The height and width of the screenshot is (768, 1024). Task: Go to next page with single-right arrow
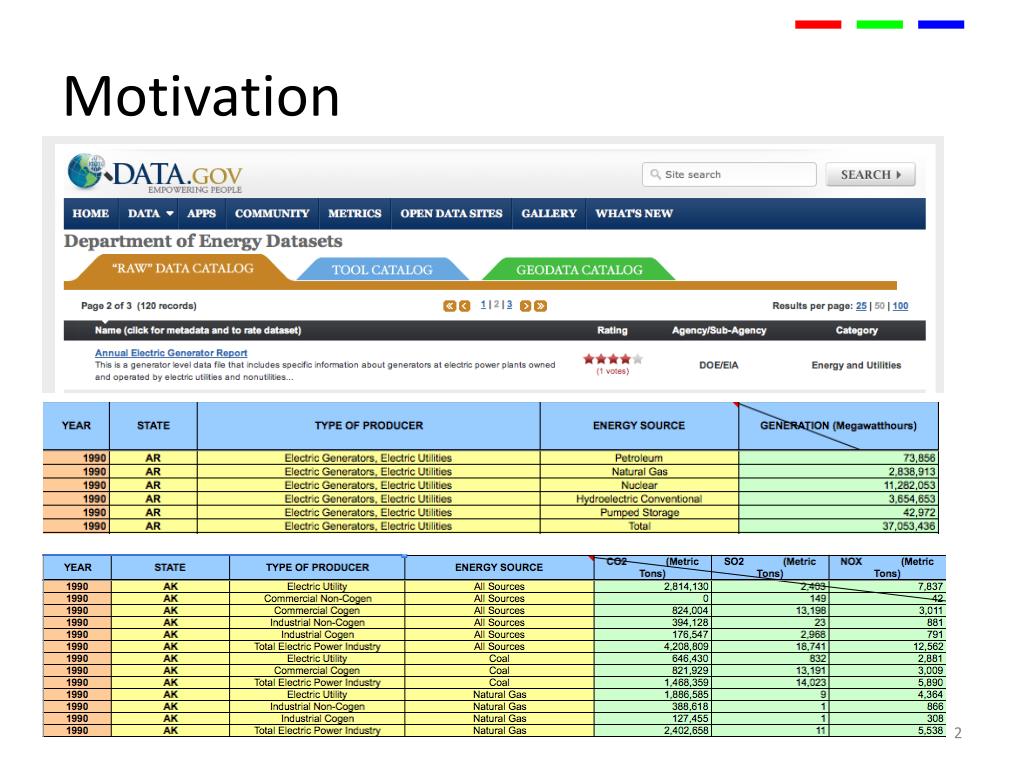click(525, 306)
